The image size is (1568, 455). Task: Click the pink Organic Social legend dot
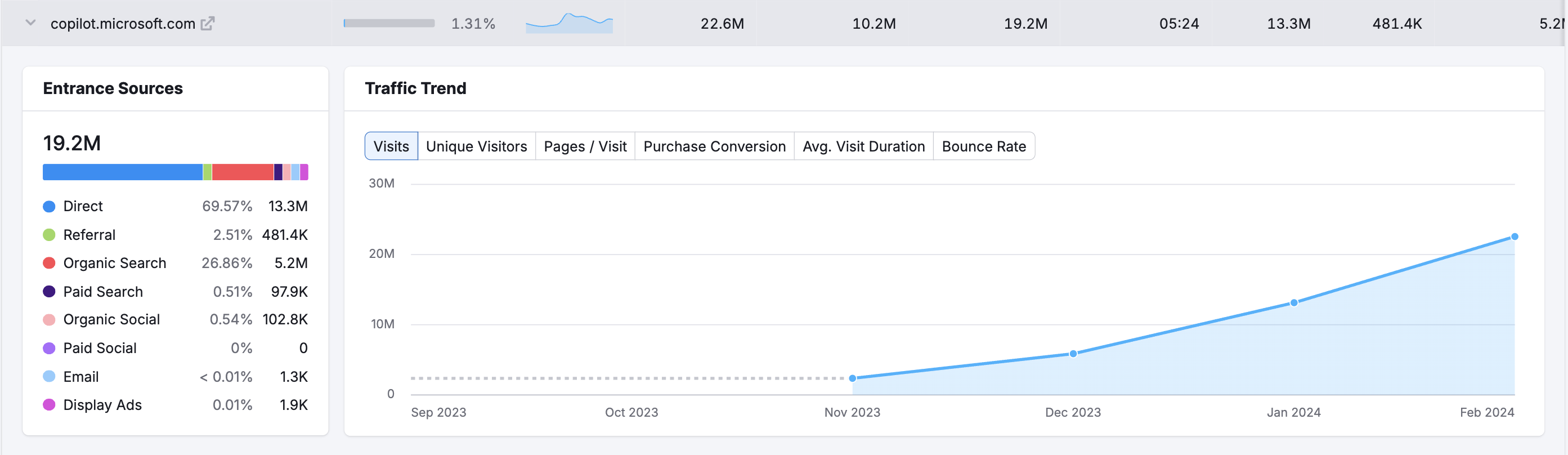pyautogui.click(x=50, y=320)
